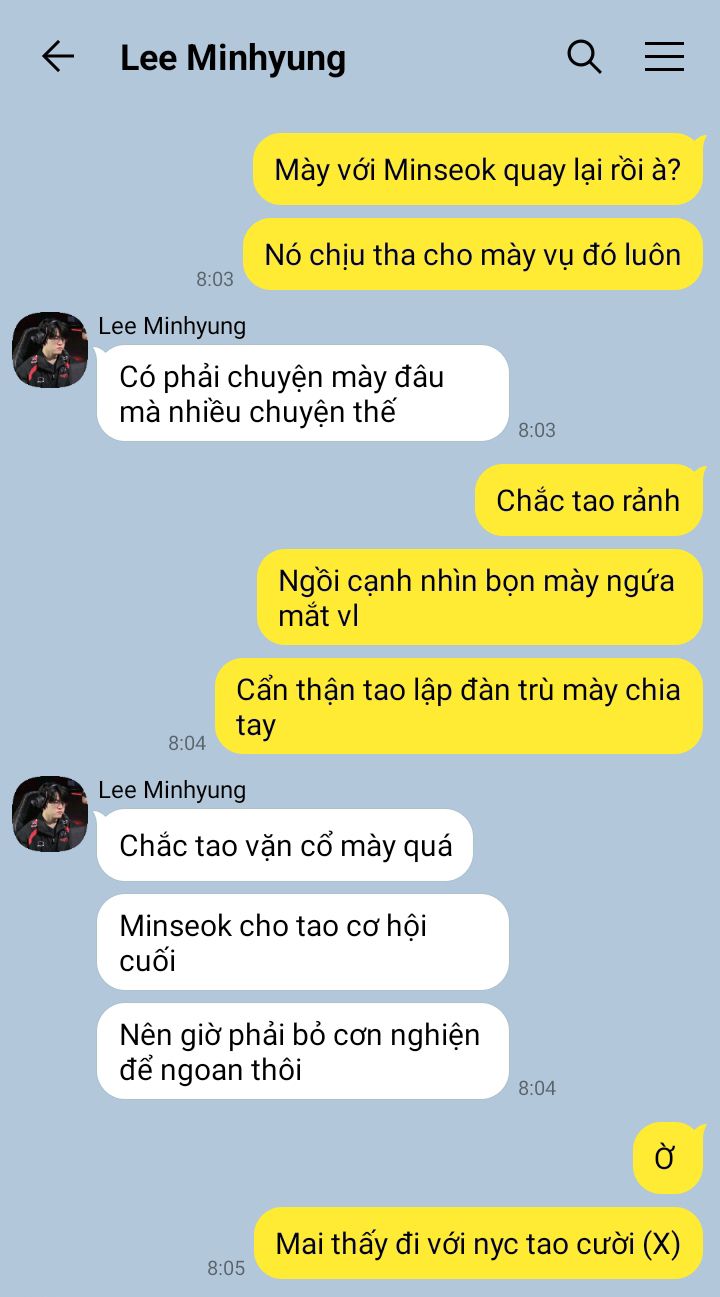Open Lee Minhyung's lower profile picture
This screenshot has height=1297, width=720.
(50, 814)
